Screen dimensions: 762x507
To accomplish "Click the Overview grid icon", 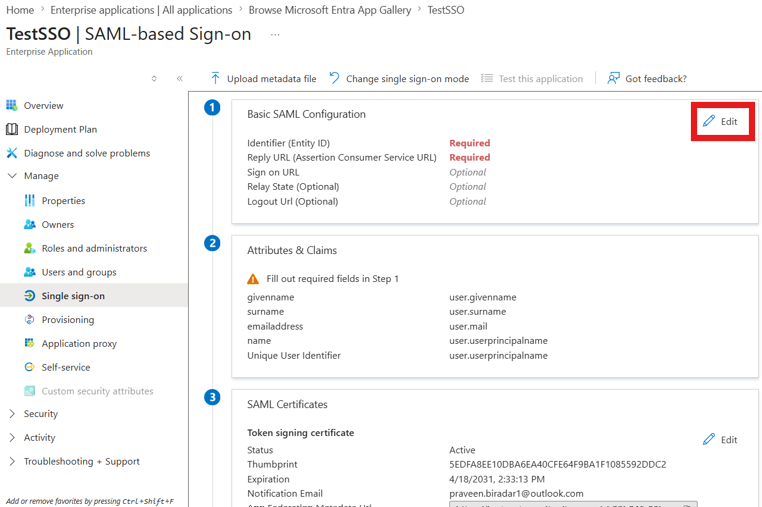I will tap(12, 105).
